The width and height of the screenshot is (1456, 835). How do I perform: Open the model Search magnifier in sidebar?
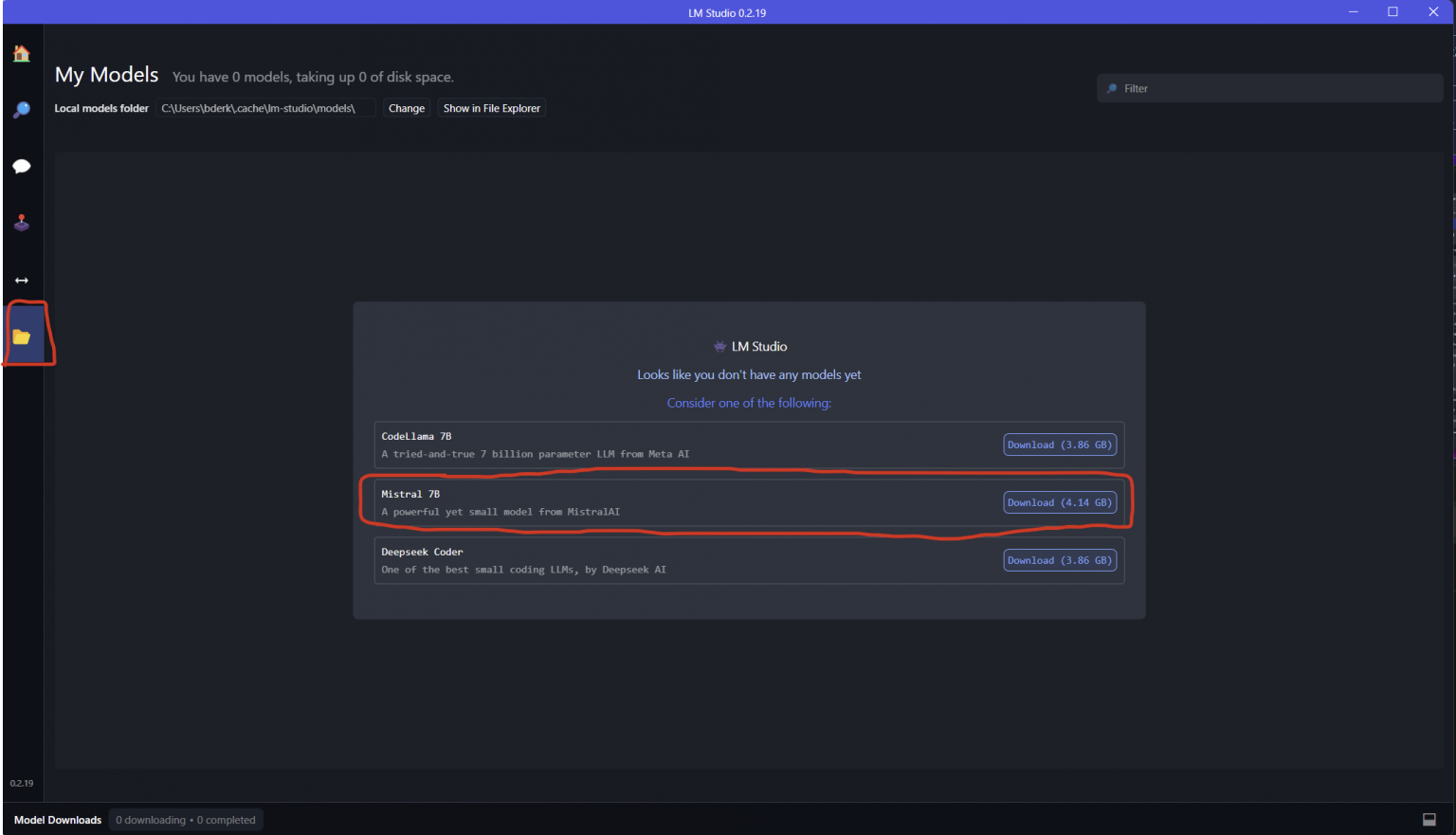21,110
